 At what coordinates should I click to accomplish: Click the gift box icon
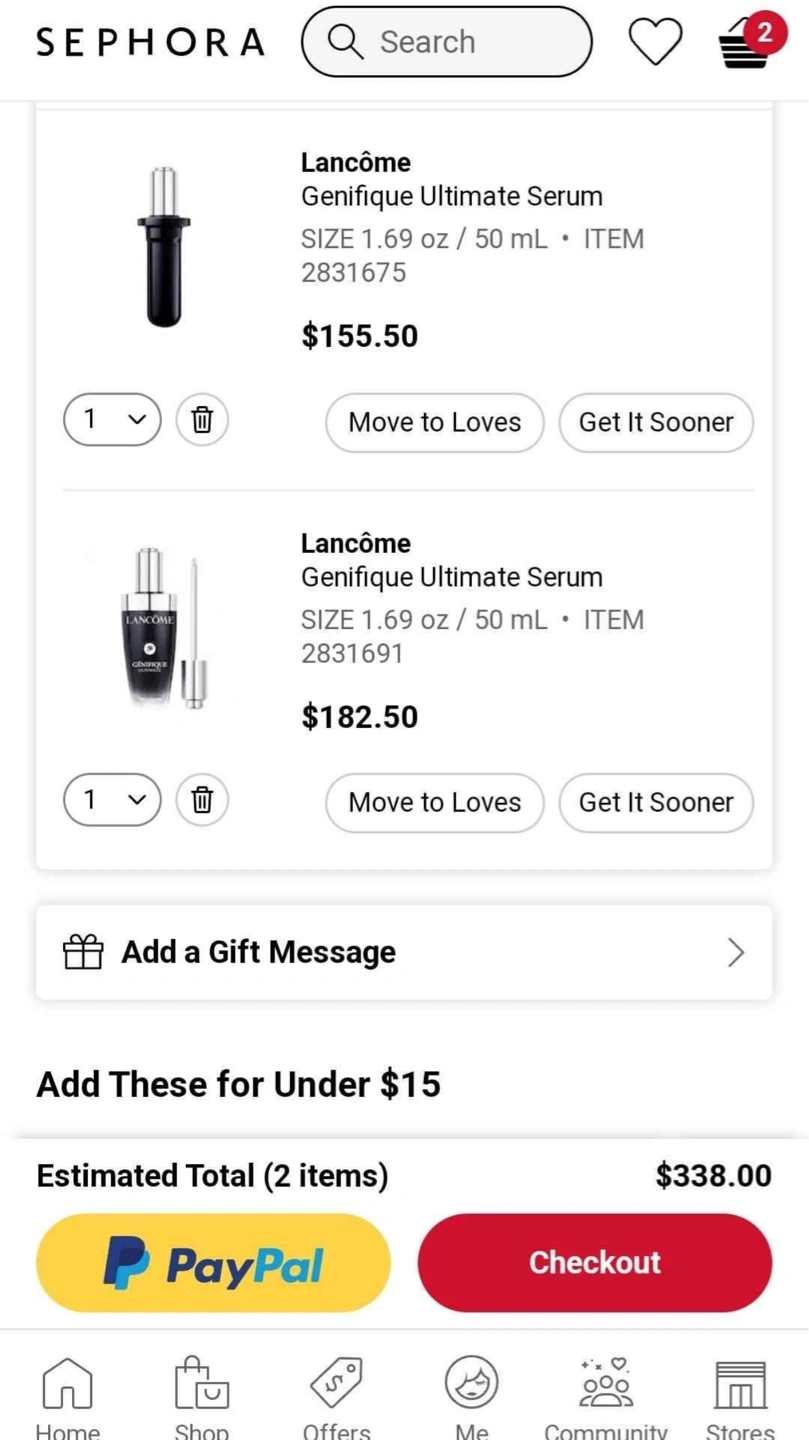[x=83, y=952]
